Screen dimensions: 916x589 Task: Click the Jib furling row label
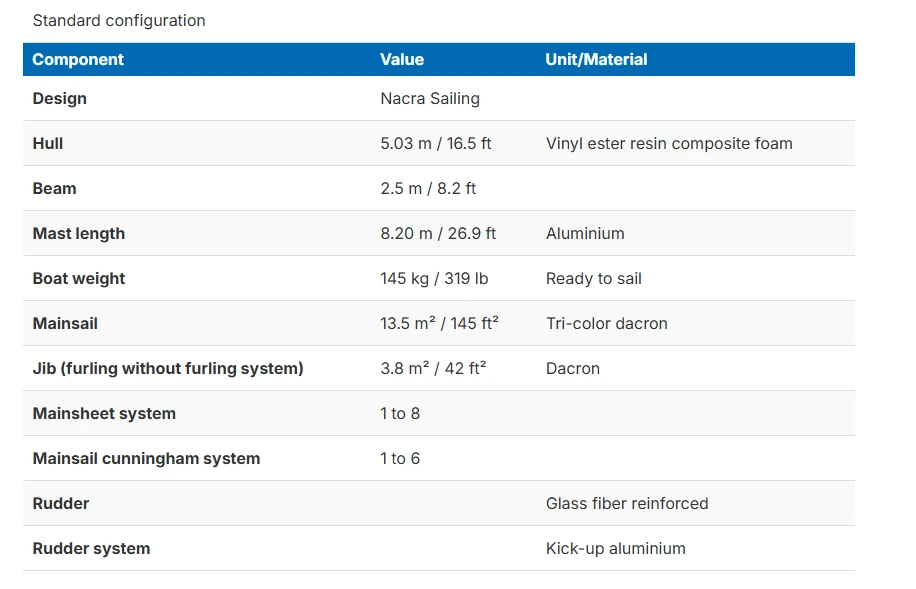(168, 369)
